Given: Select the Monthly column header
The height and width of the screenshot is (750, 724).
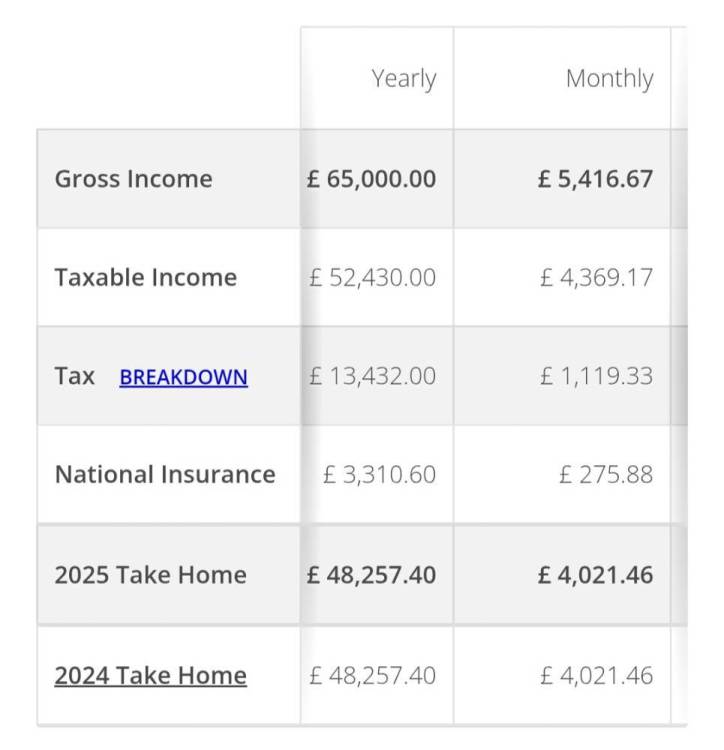Looking at the screenshot, I should click(x=609, y=79).
